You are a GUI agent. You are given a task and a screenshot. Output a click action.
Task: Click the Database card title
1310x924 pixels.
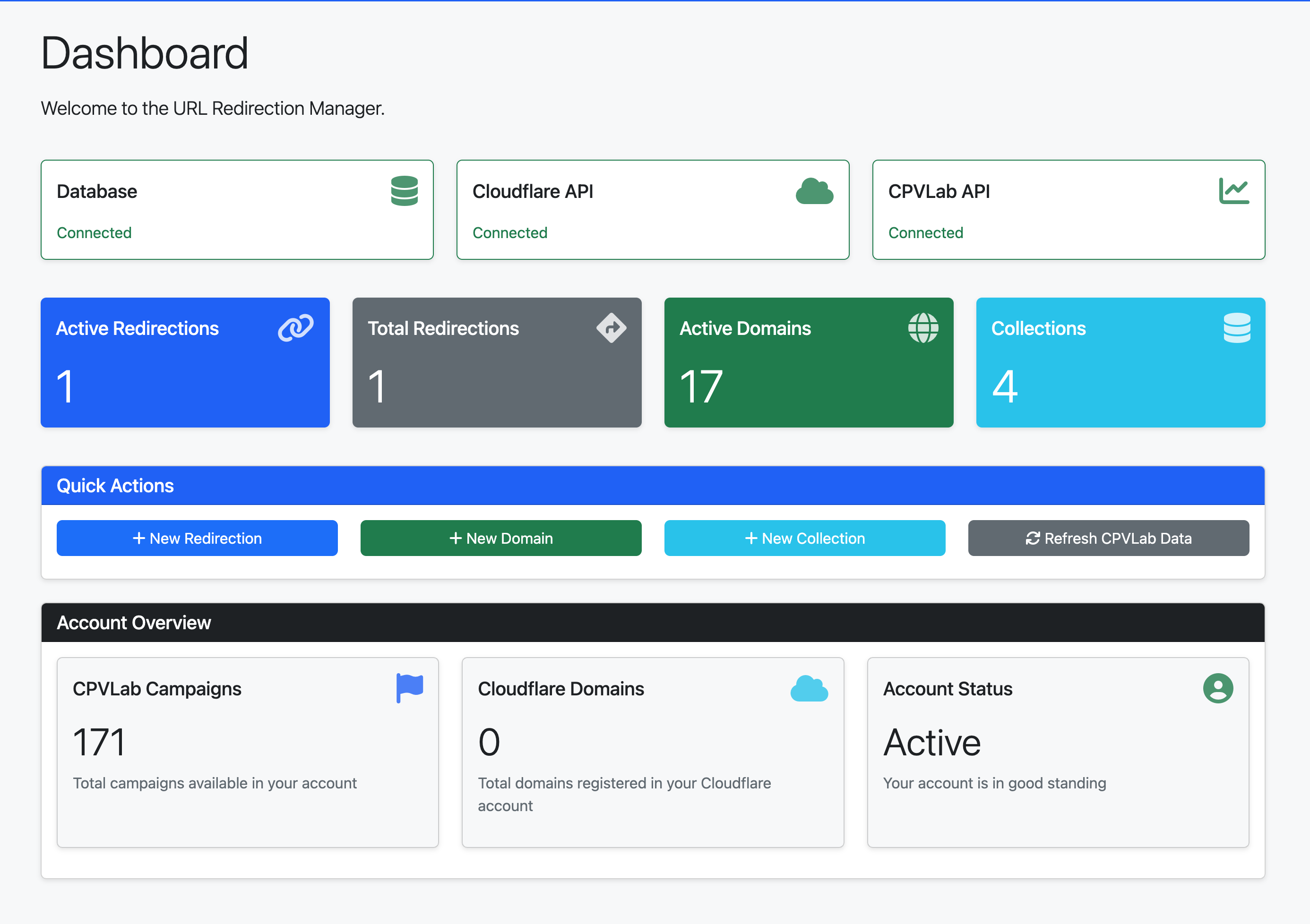point(97,191)
